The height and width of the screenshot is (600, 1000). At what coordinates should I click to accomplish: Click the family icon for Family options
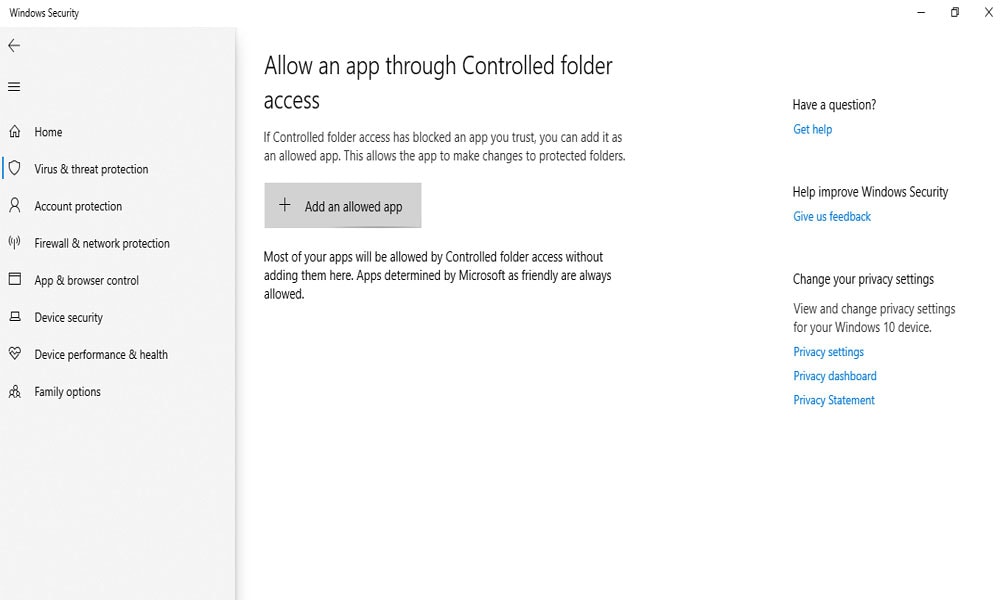pyautogui.click(x=15, y=391)
